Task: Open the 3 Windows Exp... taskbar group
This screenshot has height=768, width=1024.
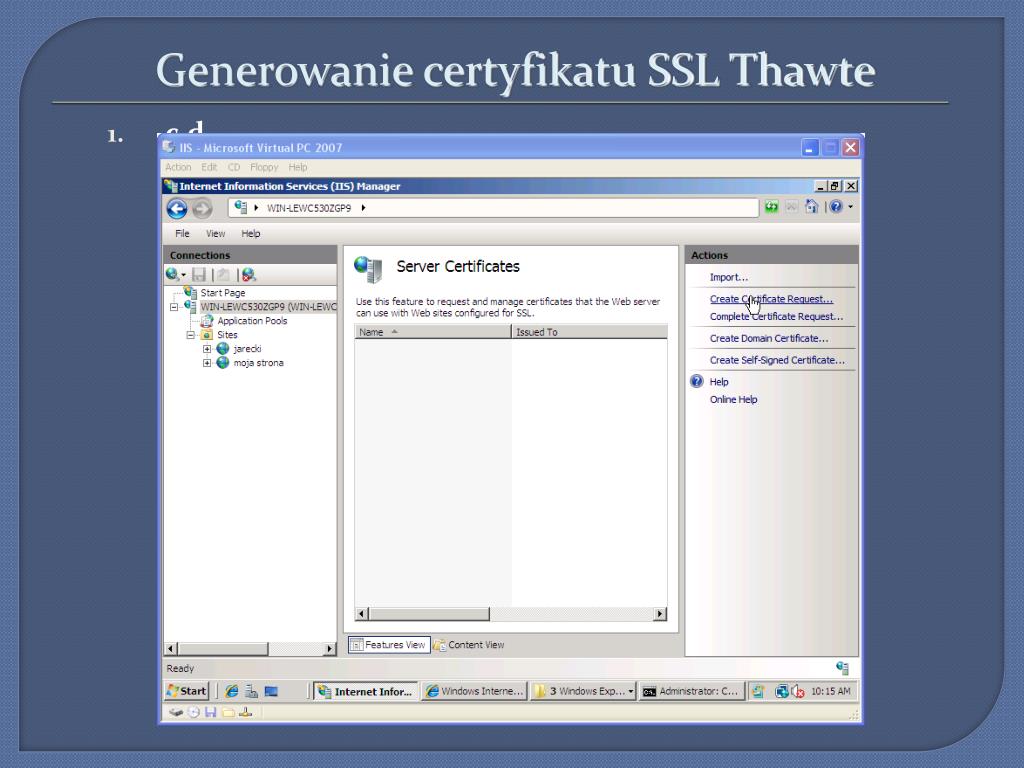Action: pos(583,691)
